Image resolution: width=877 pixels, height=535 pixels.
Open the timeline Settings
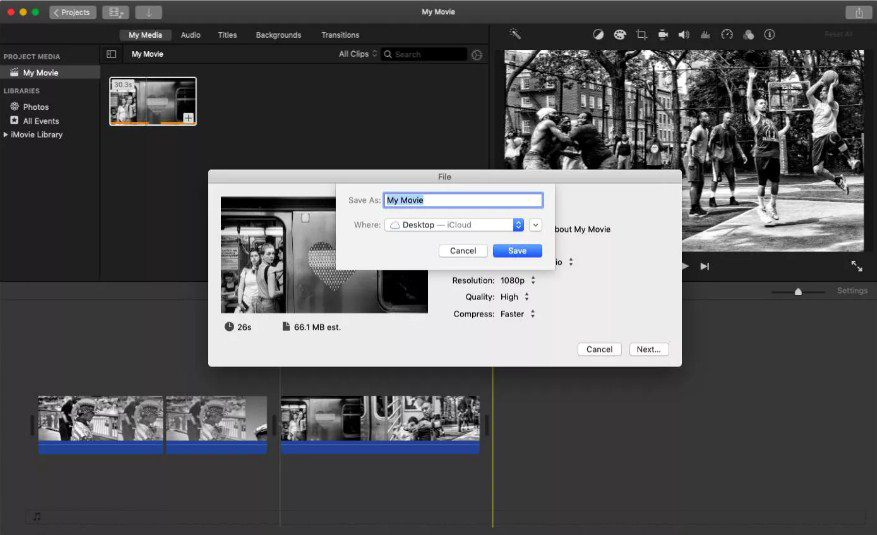(852, 291)
